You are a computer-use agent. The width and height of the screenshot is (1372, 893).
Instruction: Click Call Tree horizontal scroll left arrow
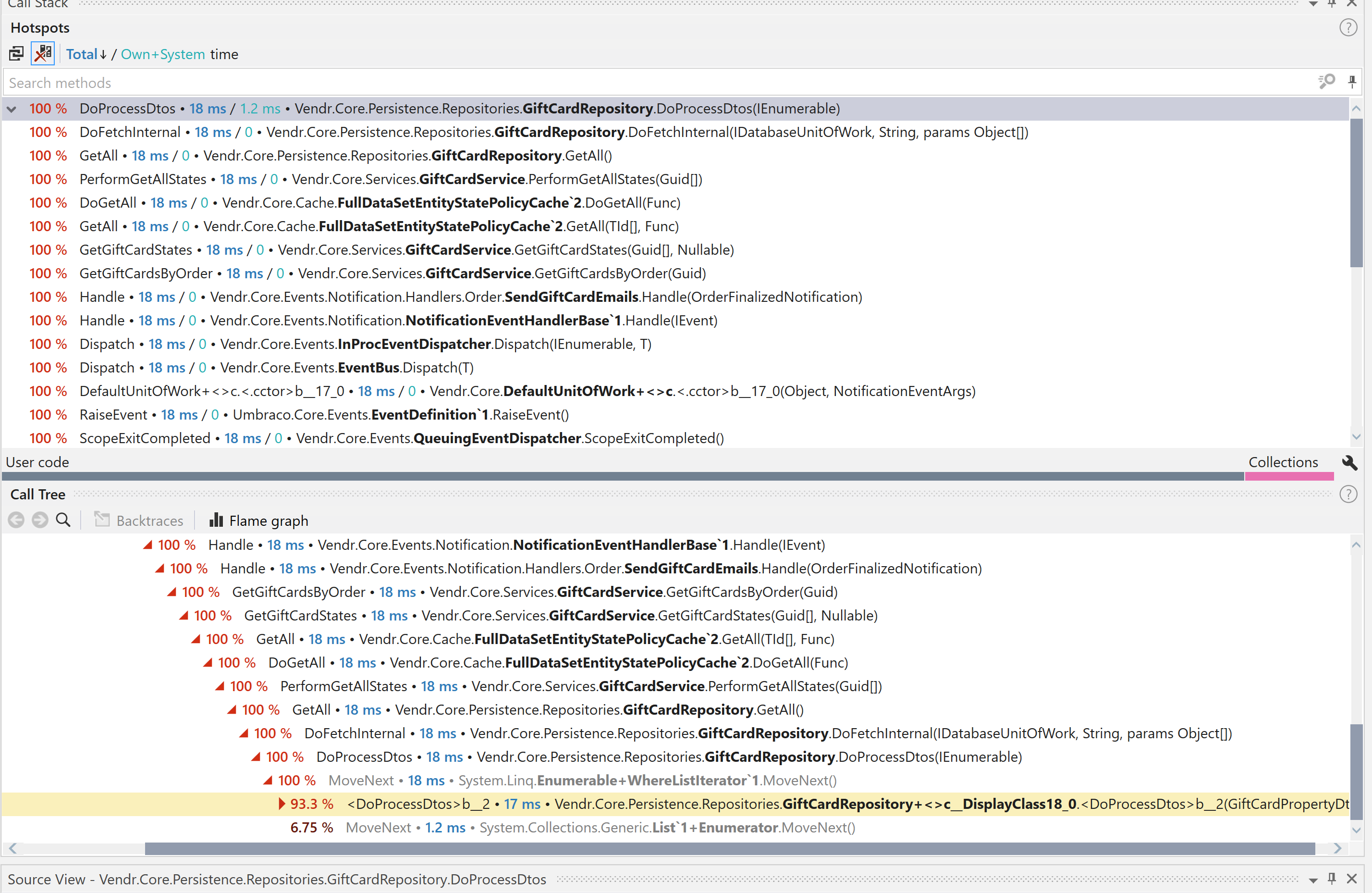click(12, 848)
